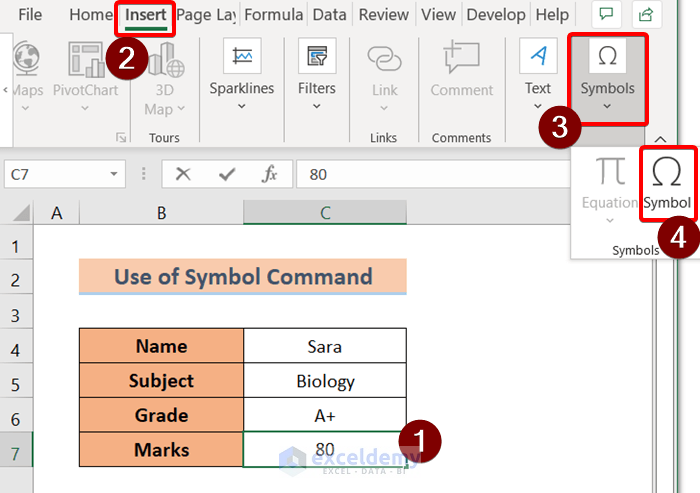Open the Symbols group button
This screenshot has width=700, height=493.
(607, 78)
